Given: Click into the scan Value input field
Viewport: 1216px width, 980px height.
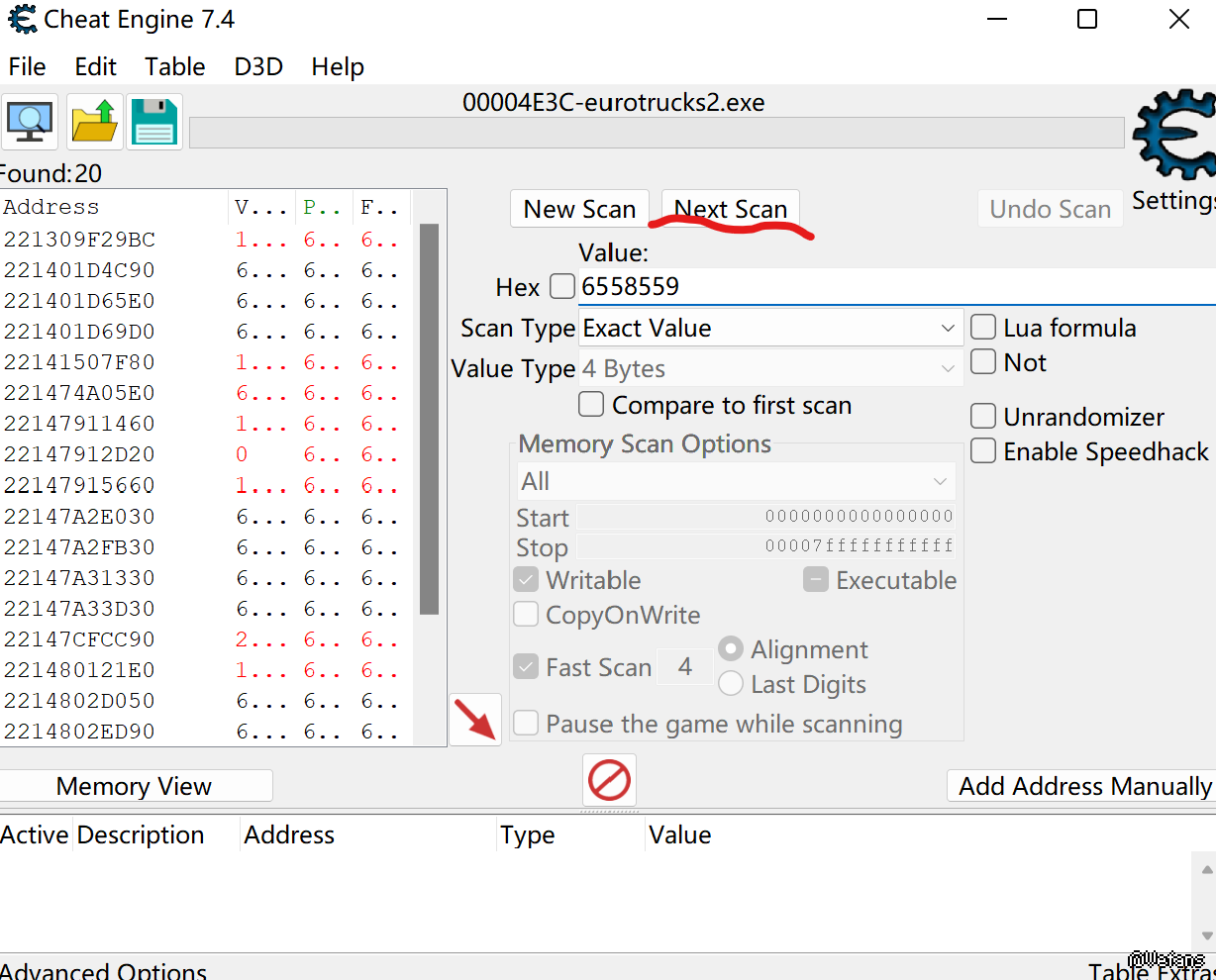Looking at the screenshot, I should (897, 286).
